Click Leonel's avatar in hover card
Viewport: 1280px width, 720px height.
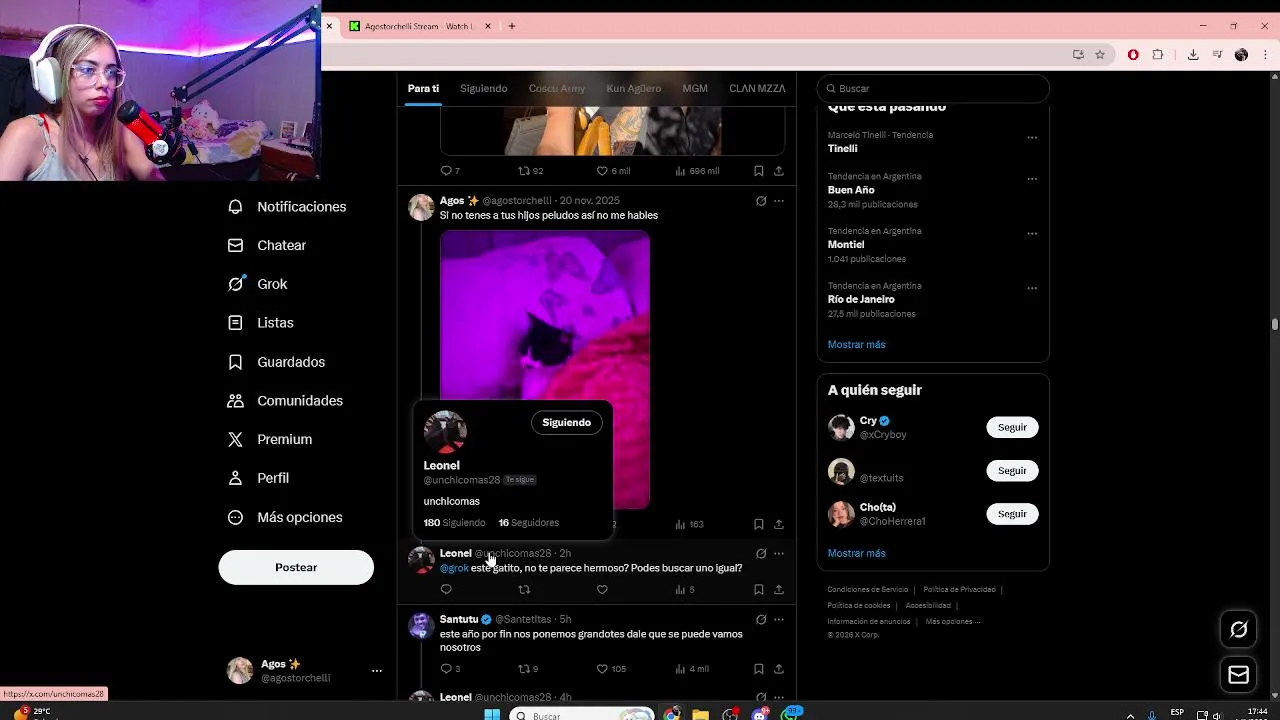click(x=445, y=431)
